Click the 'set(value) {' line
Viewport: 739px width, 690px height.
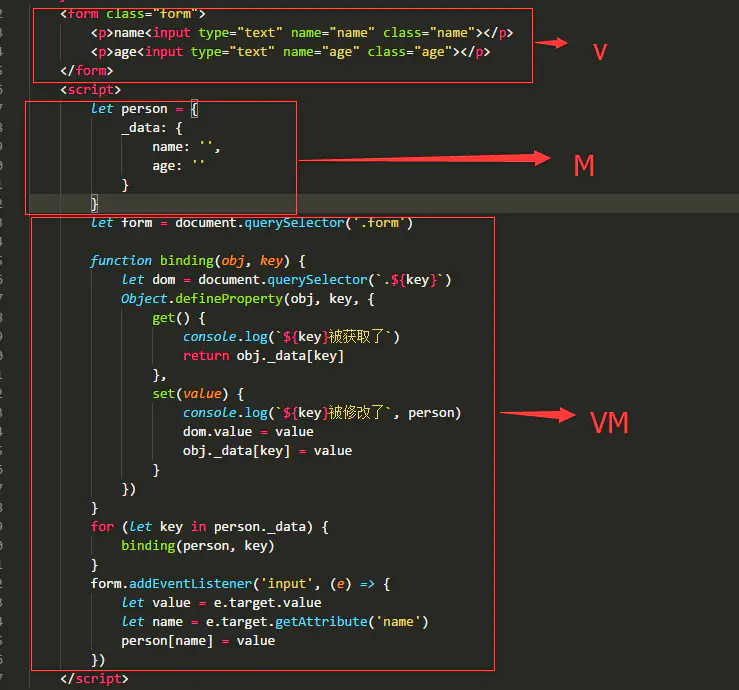(x=198, y=394)
